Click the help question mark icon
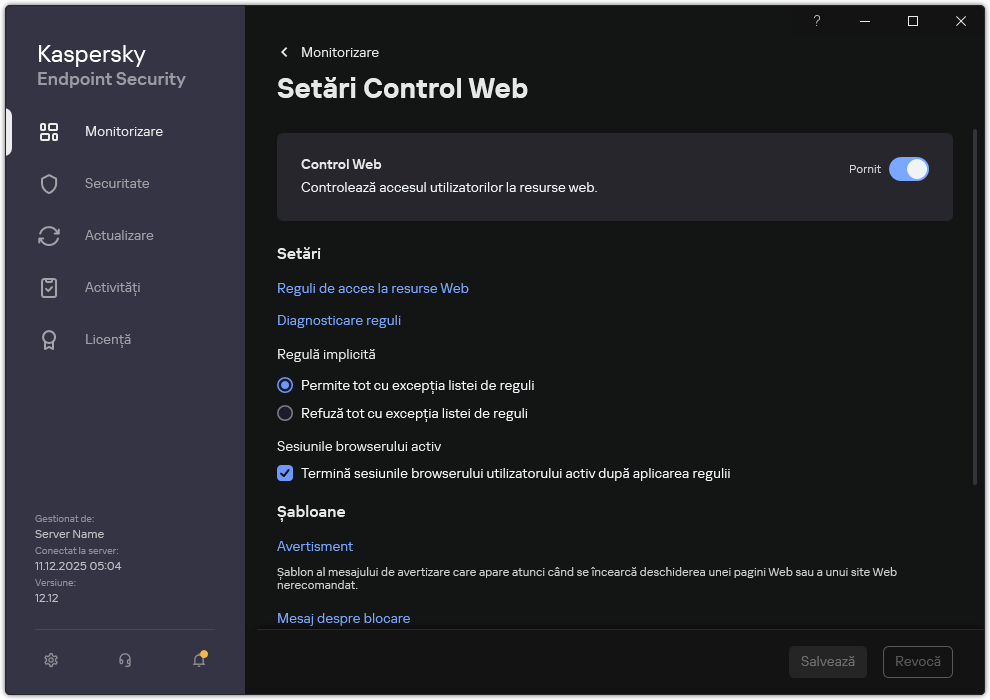Image resolution: width=990 pixels, height=700 pixels. point(816,21)
